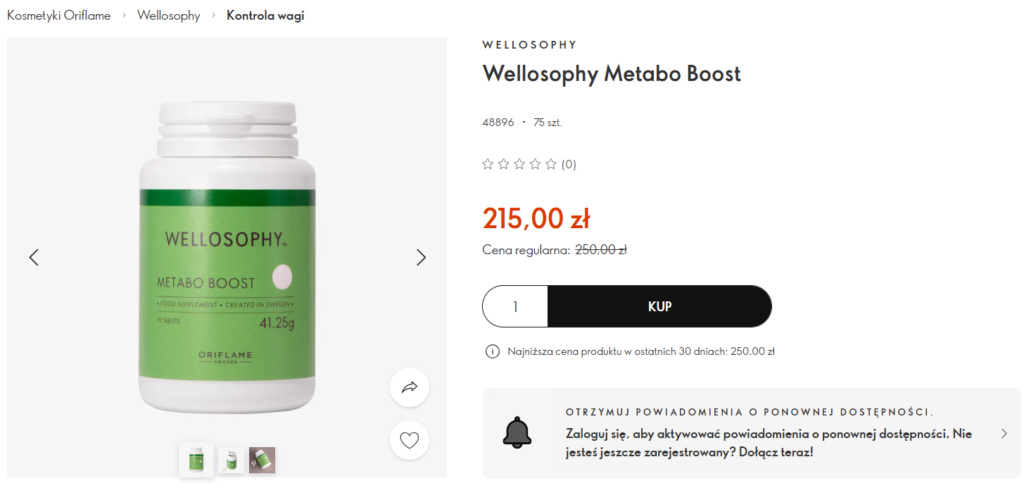Go to Wellosophy breadcrumb category
Screen dimensions: 1024x488
[x=168, y=16]
